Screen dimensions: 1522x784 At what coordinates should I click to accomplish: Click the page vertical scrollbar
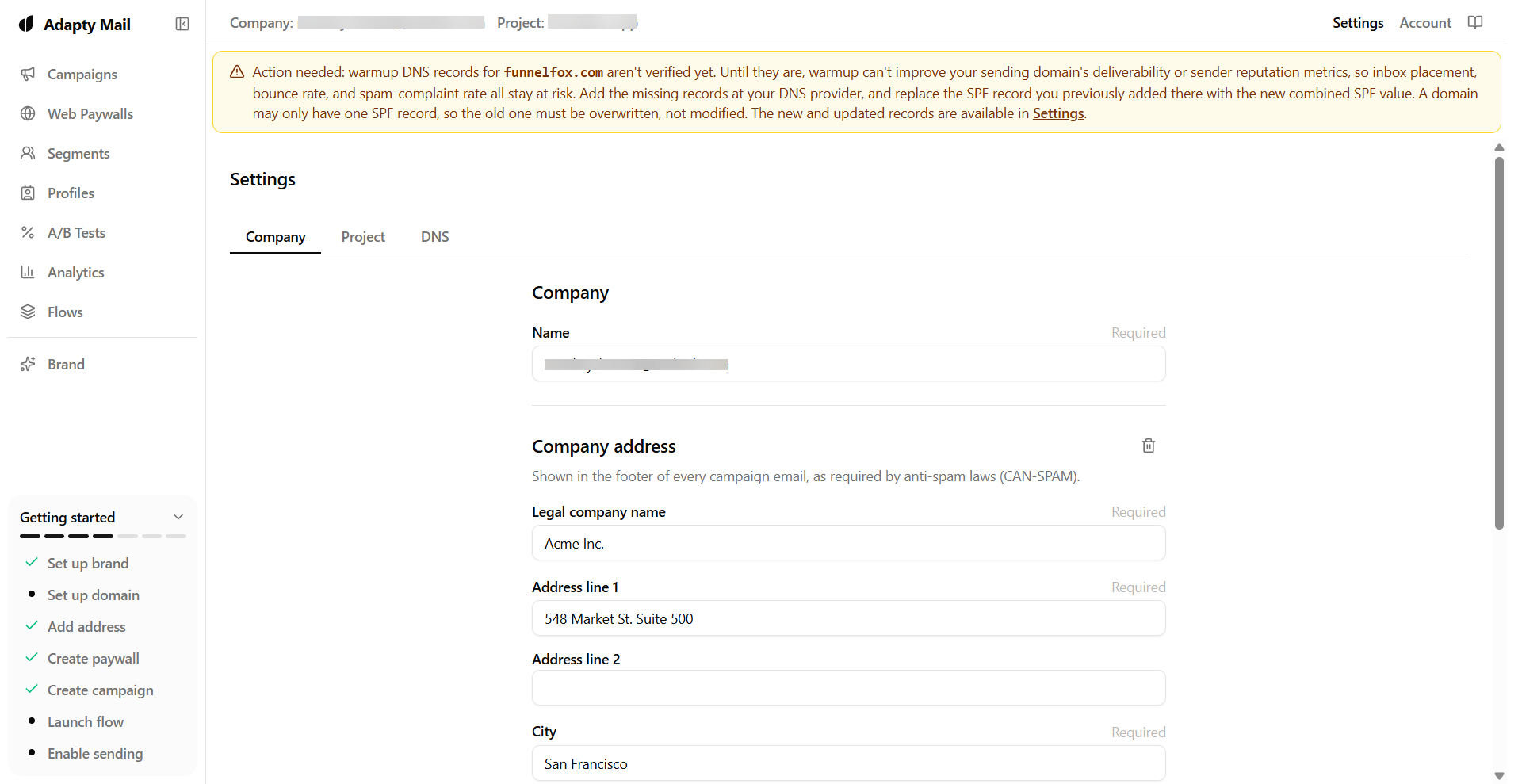[x=1499, y=342]
